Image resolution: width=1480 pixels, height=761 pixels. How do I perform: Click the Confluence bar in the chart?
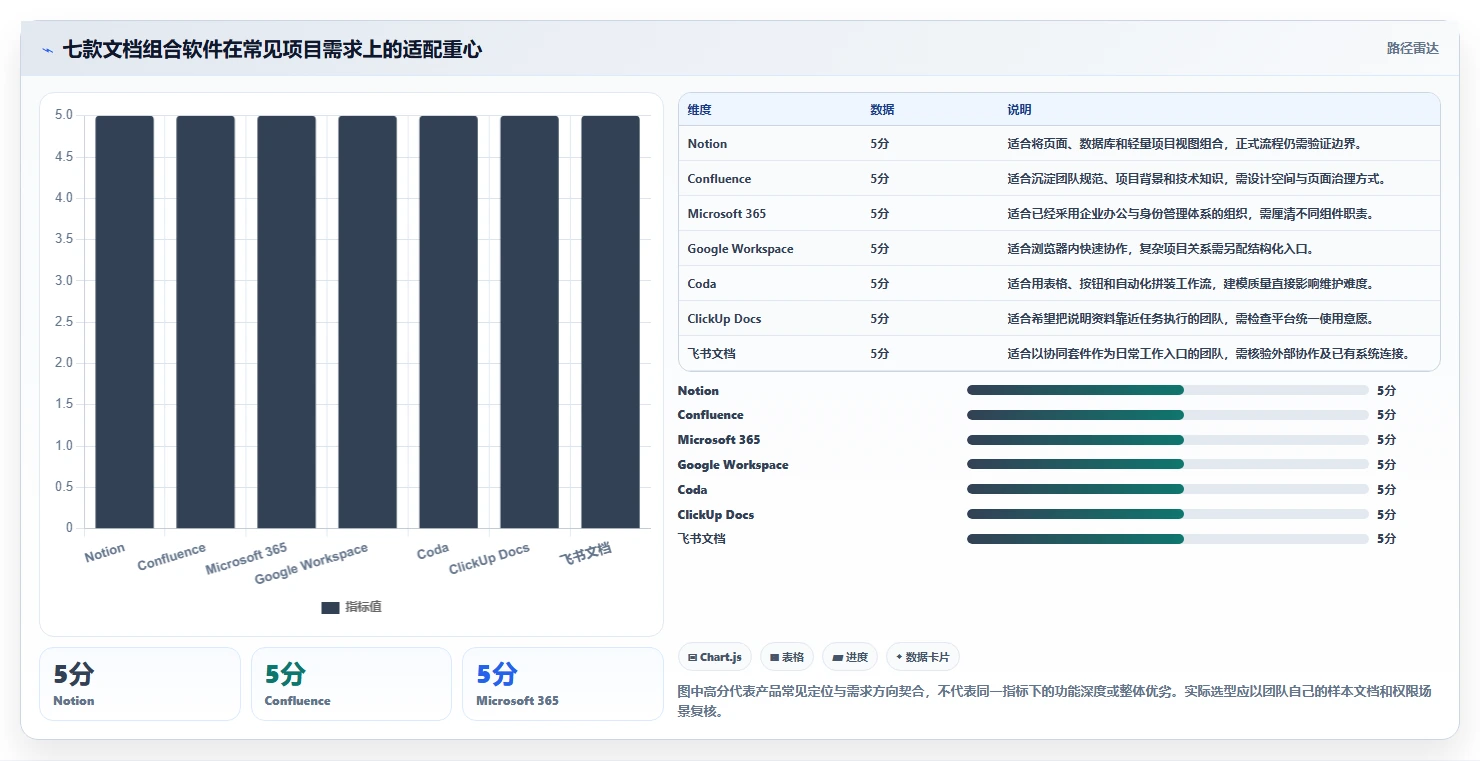point(206,322)
